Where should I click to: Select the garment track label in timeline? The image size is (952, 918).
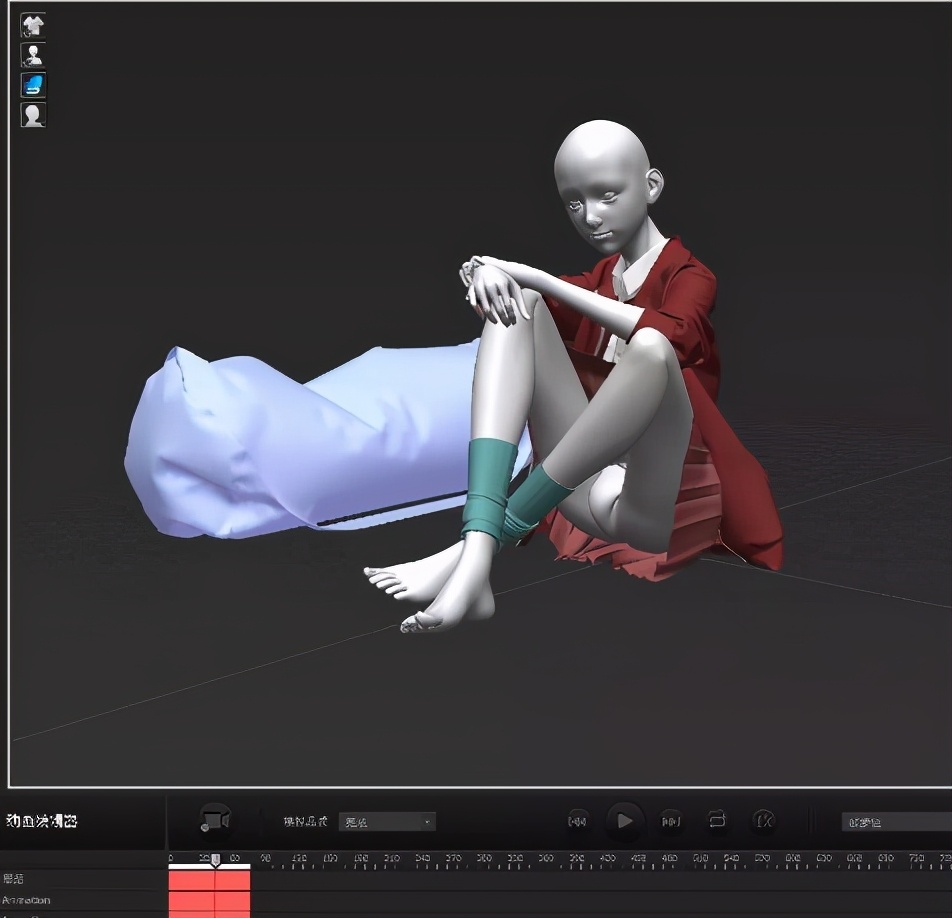coord(14,879)
